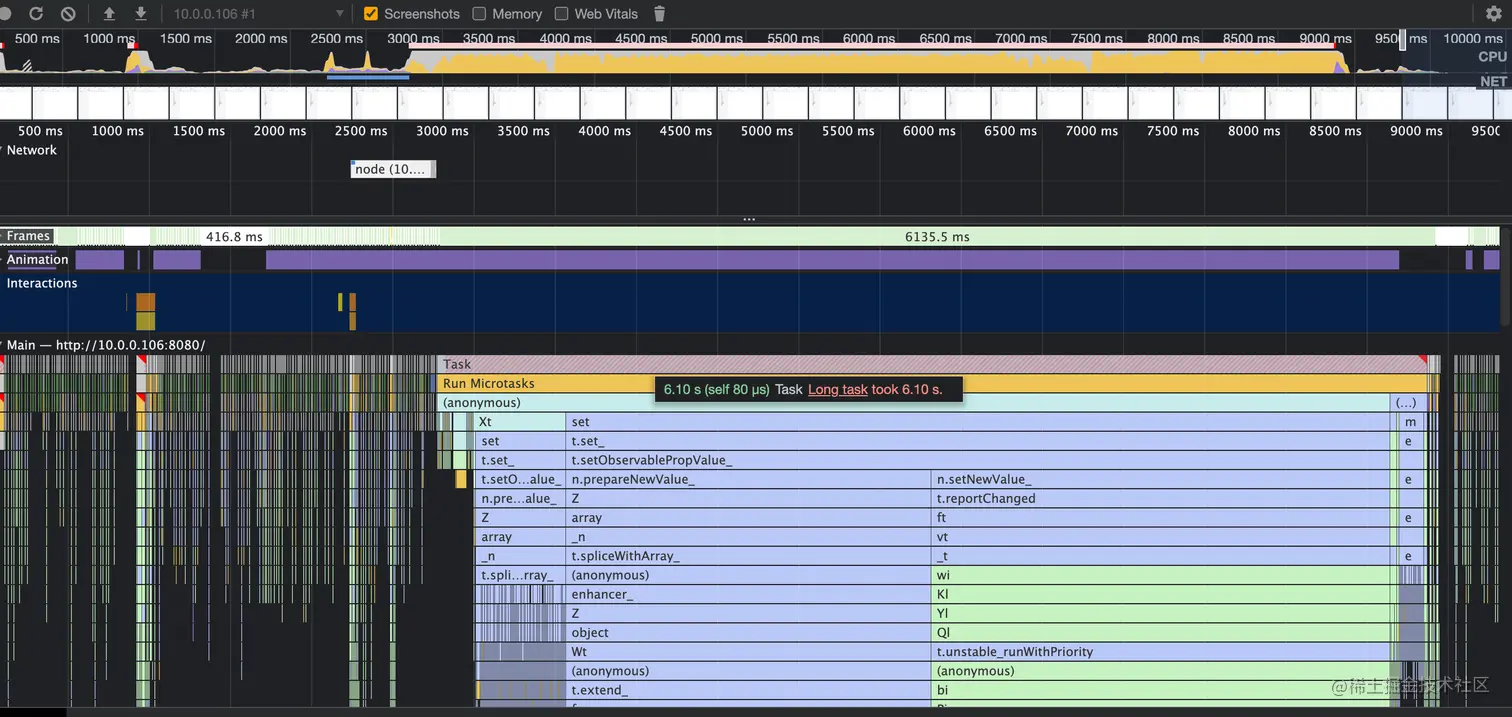Open the 10.0.0.106 #1 recording dropdown

[258, 14]
